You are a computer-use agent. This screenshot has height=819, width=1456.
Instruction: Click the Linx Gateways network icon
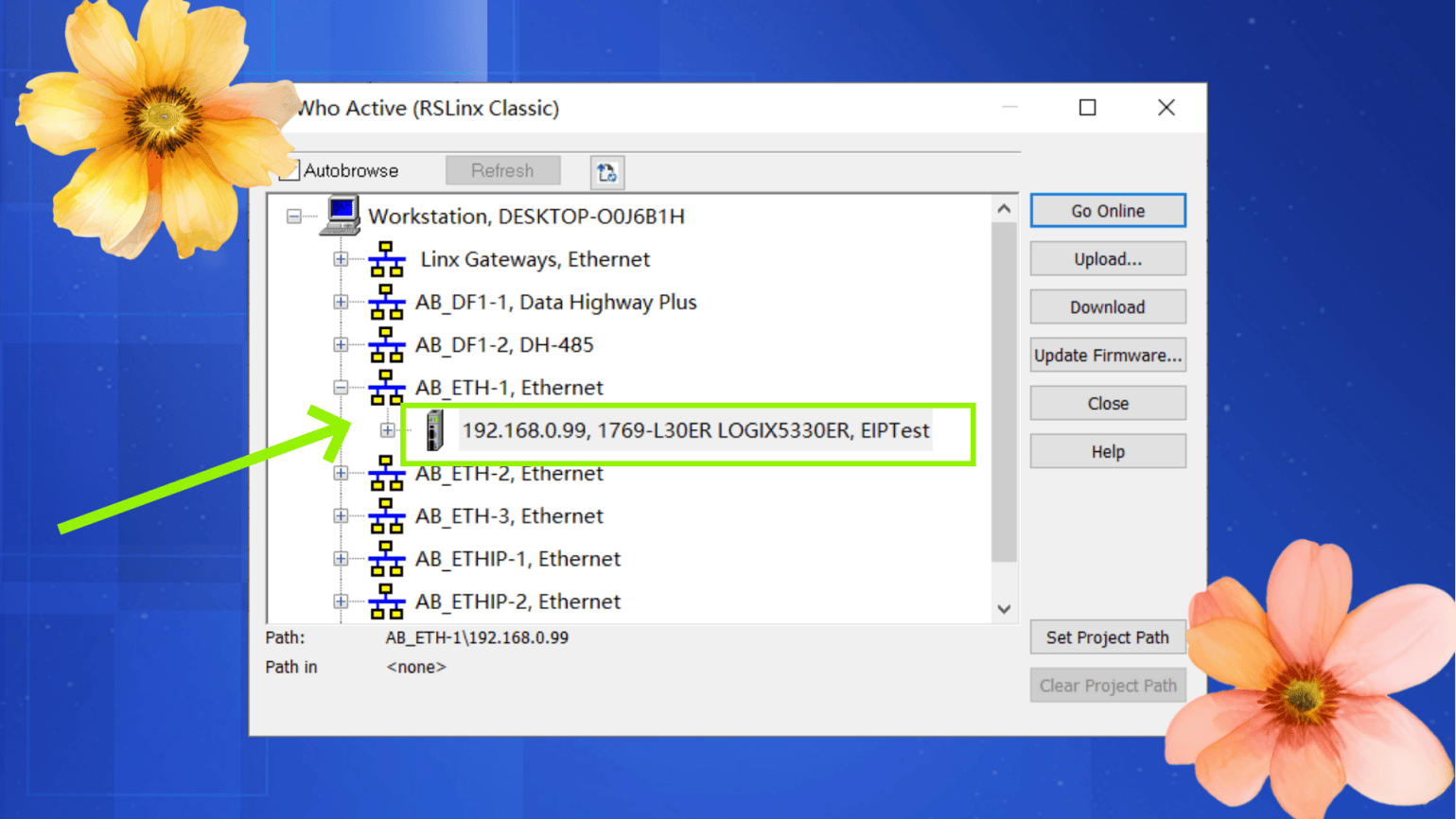(x=386, y=259)
